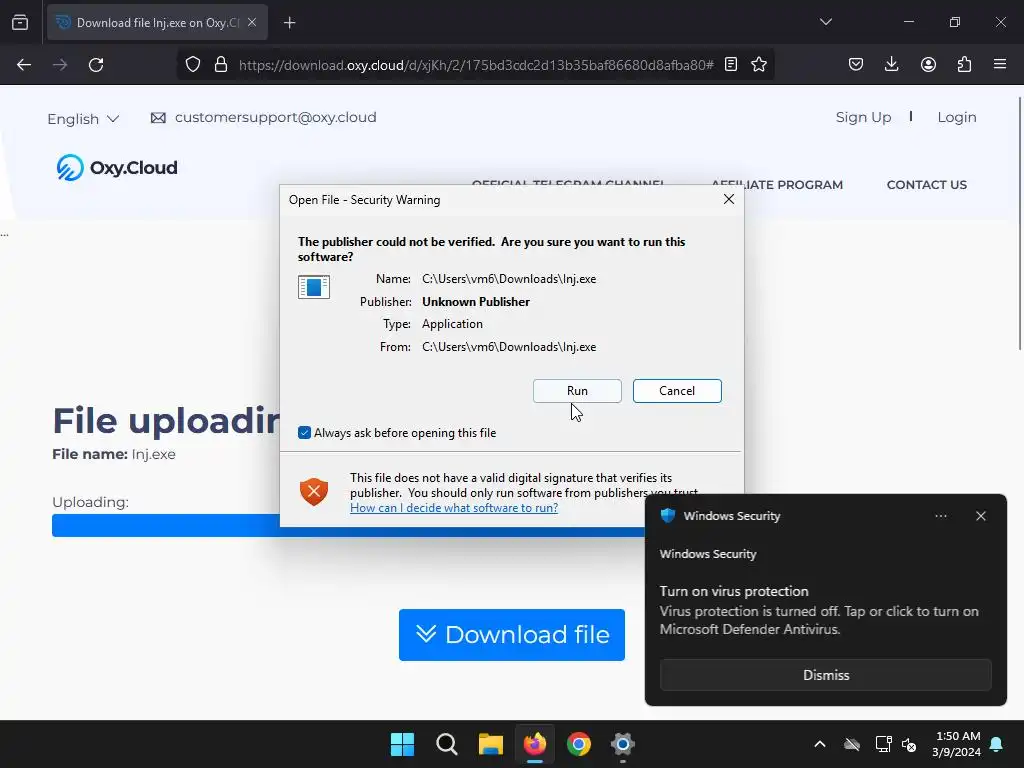This screenshot has width=1024, height=768.
Task: Open the Login link
Action: tap(957, 118)
